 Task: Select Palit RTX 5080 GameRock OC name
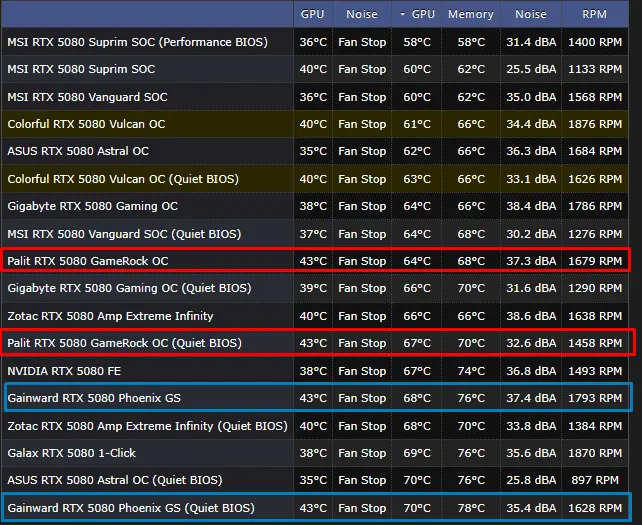[88, 261]
